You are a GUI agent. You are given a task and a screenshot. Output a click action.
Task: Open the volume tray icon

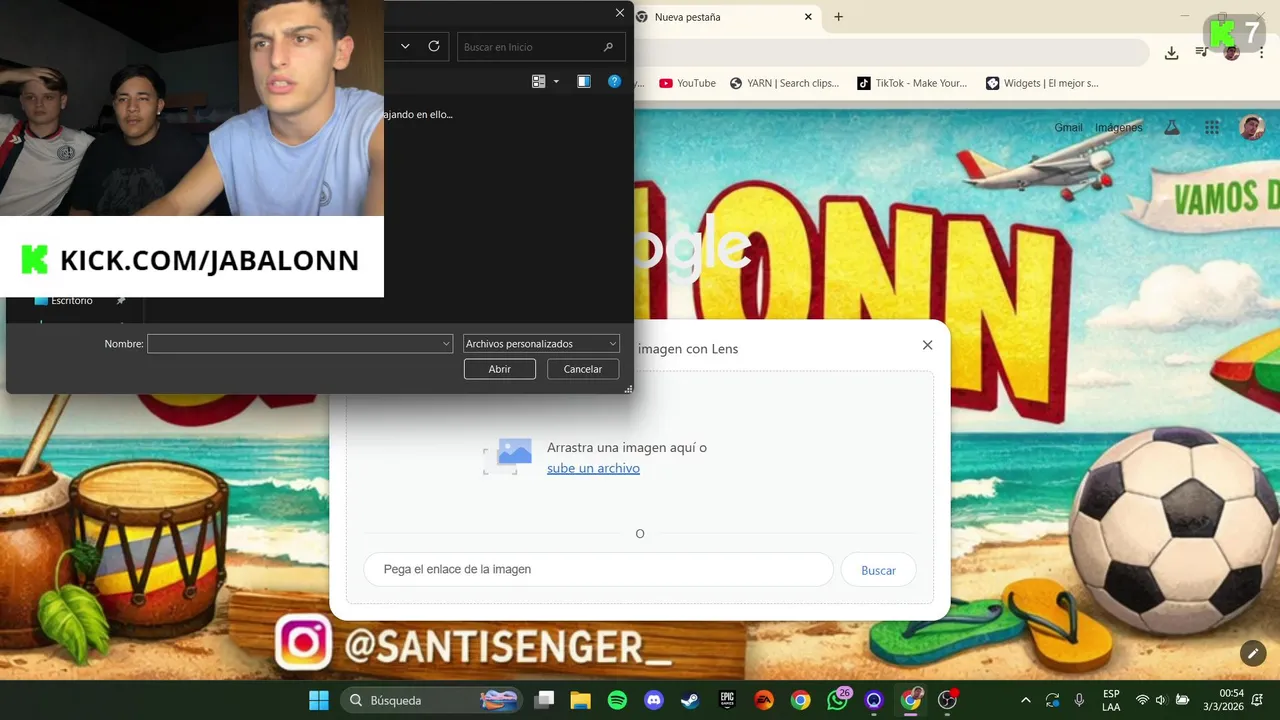1161,700
